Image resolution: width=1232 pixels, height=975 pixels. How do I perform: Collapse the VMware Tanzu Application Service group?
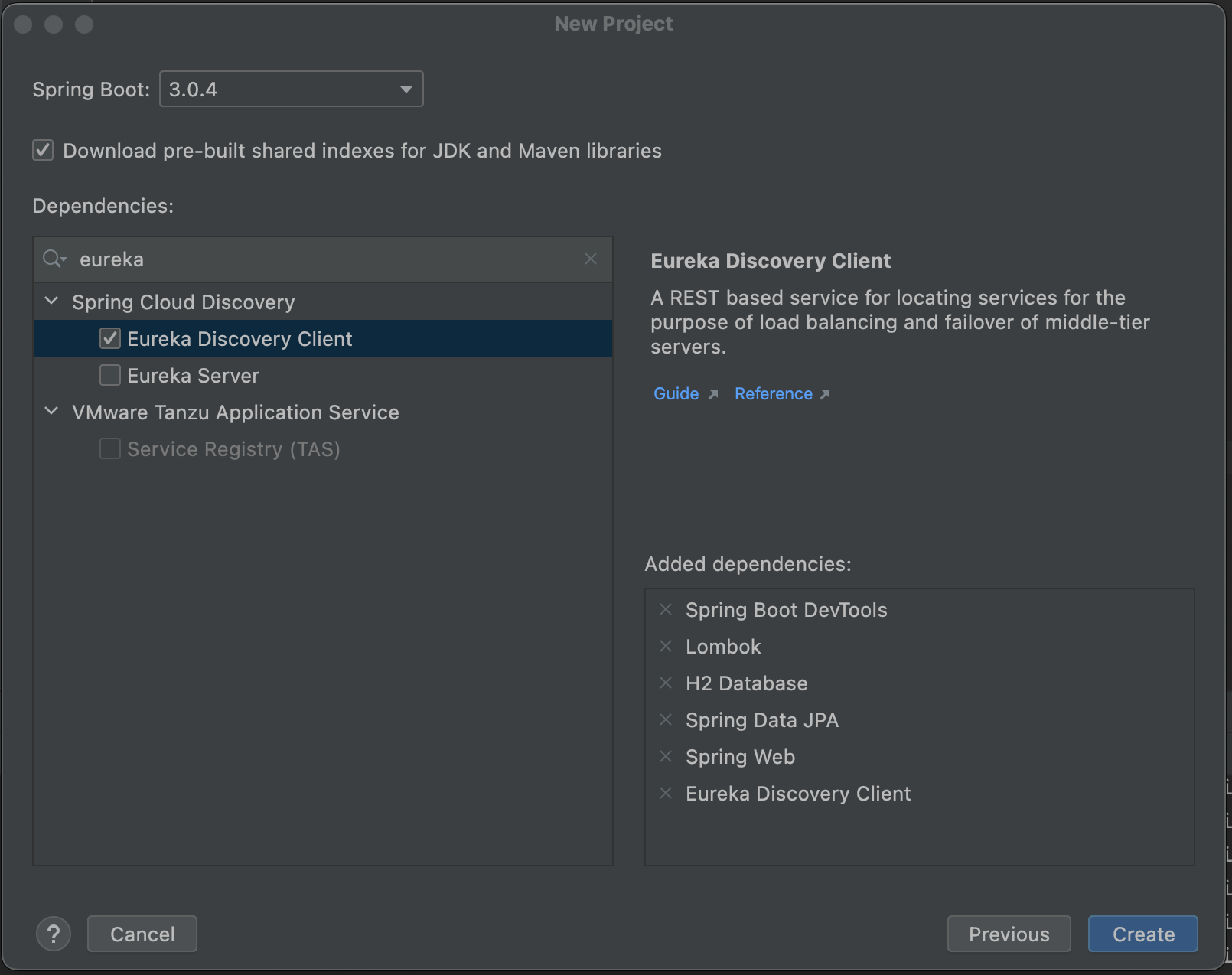coord(51,412)
